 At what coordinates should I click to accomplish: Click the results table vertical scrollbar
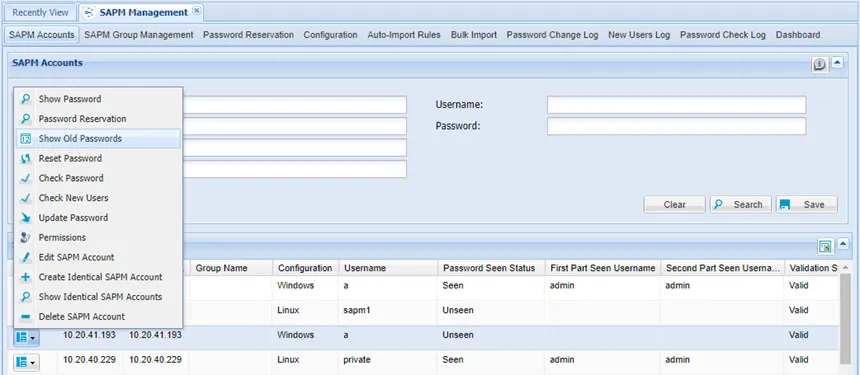(845, 318)
